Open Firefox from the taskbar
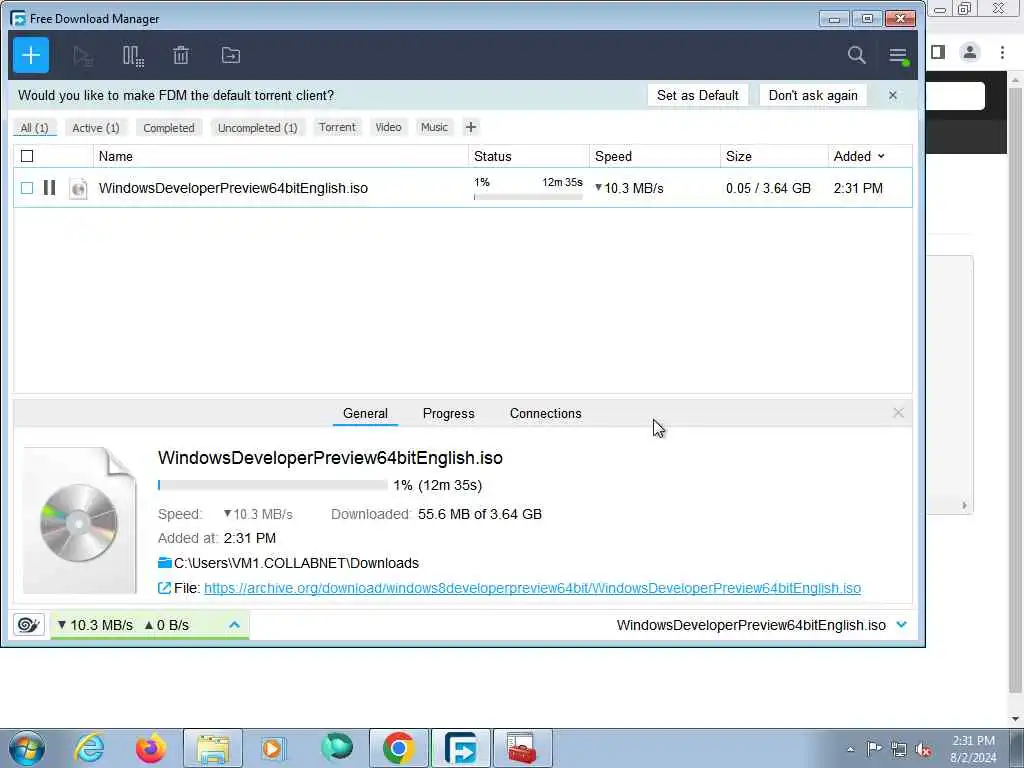Screen dimensions: 1024x768 (151, 748)
